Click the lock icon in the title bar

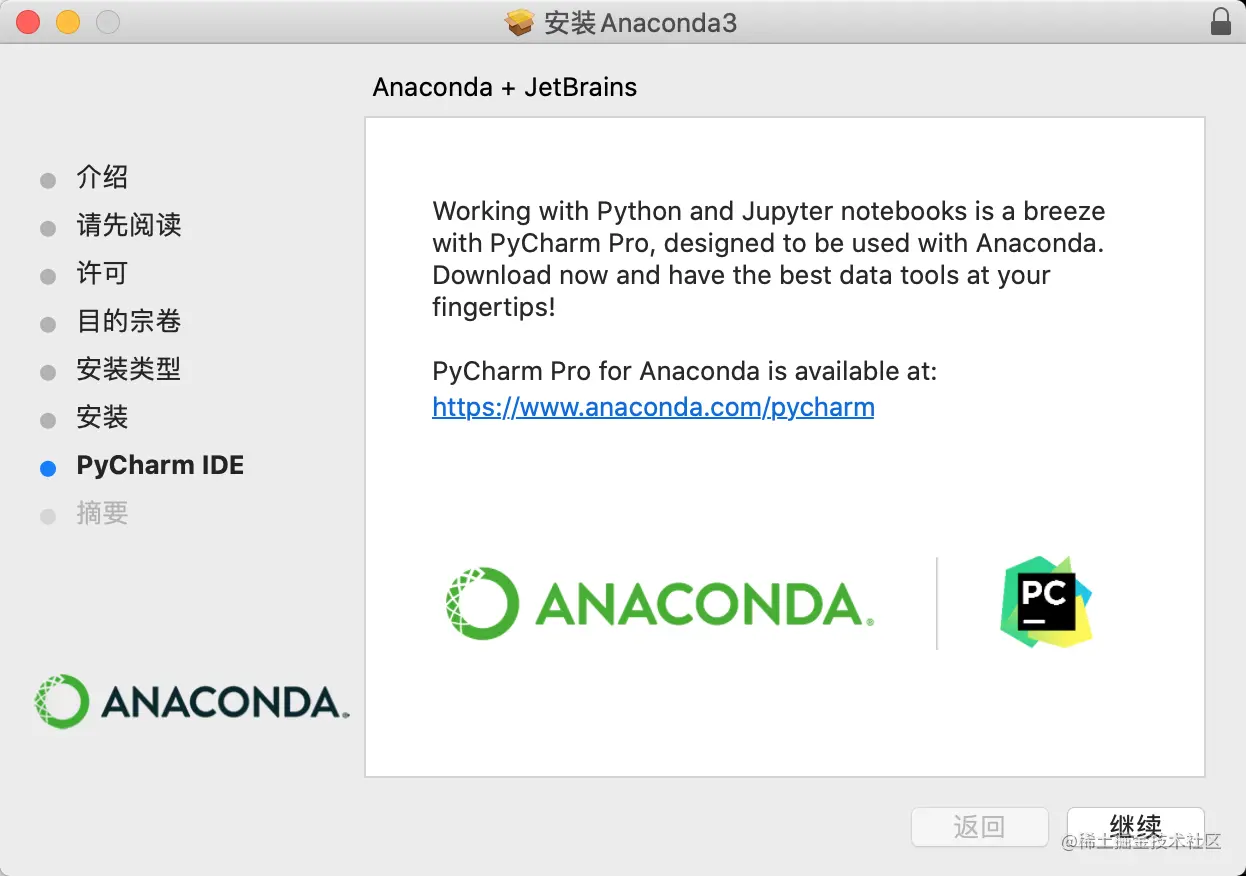pyautogui.click(x=1221, y=22)
